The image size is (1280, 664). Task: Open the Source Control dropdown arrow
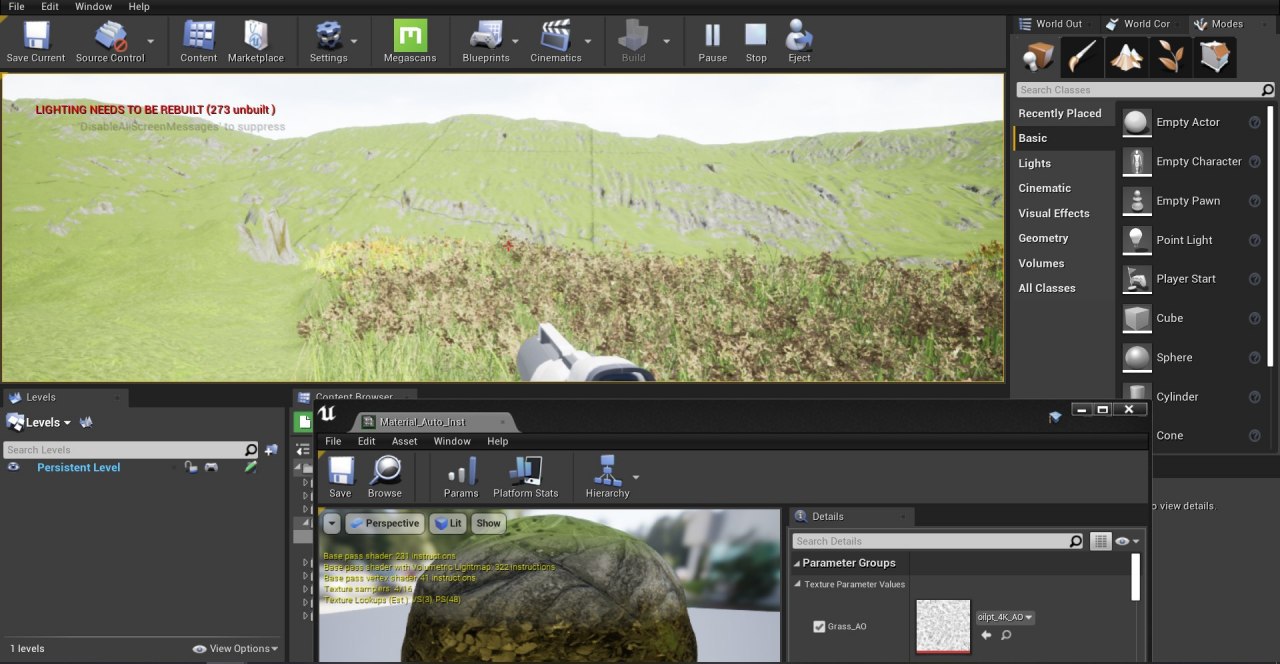click(151, 42)
